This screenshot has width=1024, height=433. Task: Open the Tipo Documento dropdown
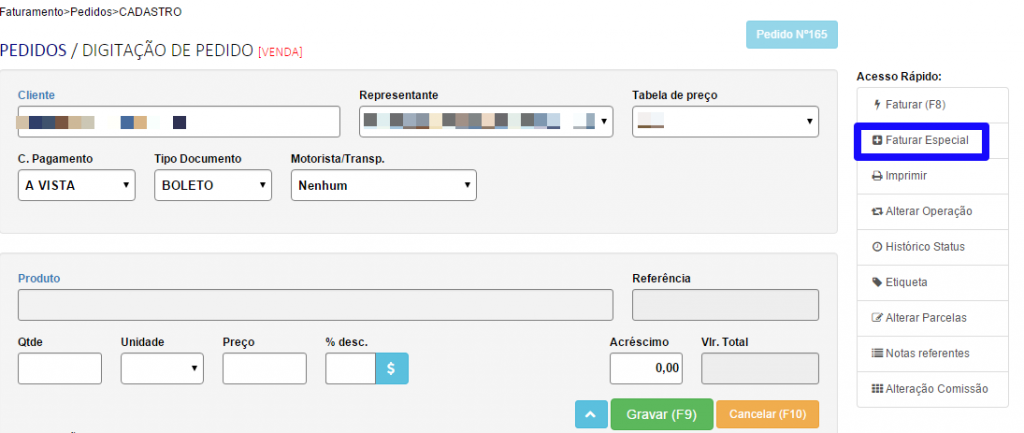212,185
